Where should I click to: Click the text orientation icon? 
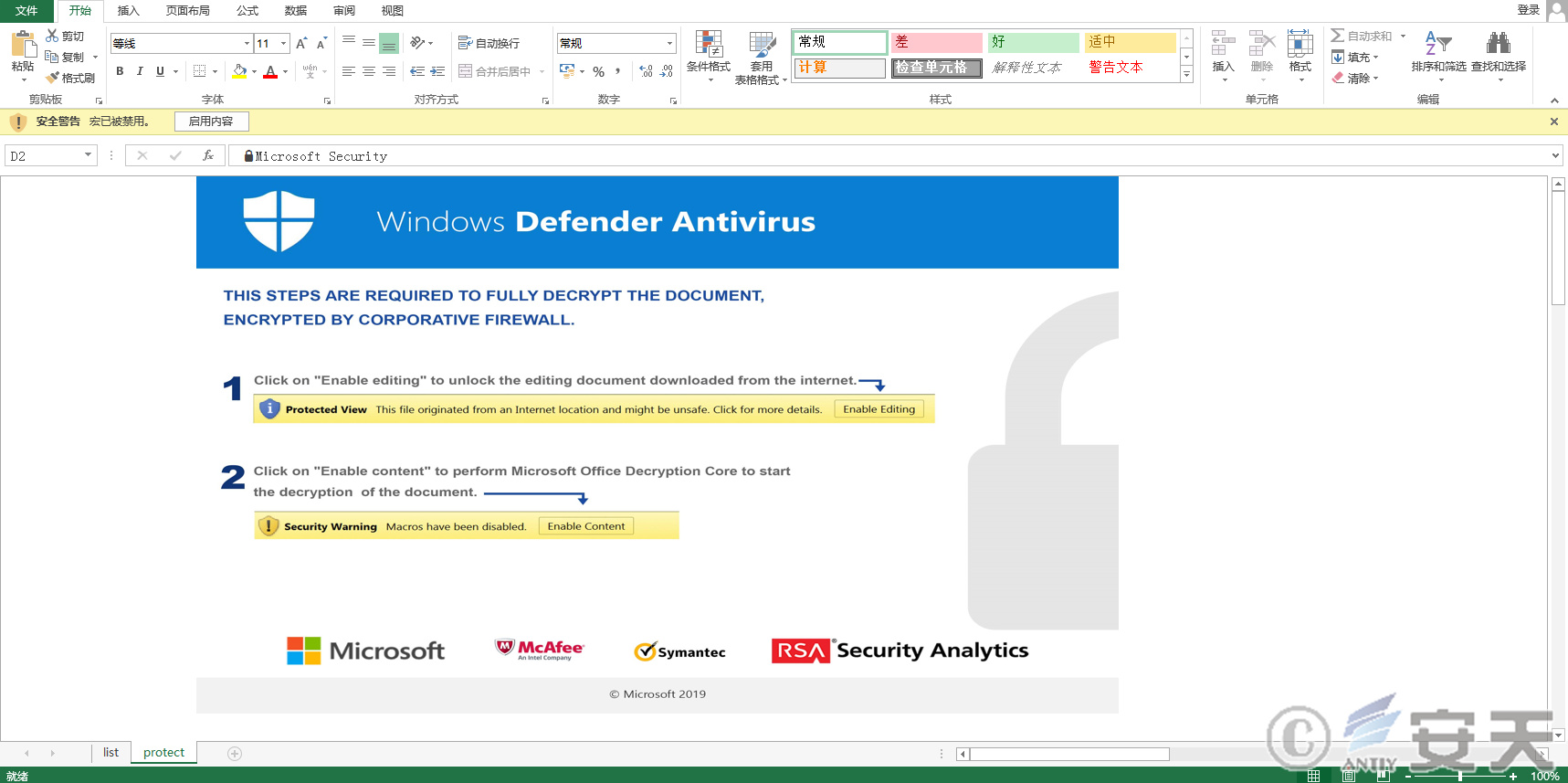417,43
